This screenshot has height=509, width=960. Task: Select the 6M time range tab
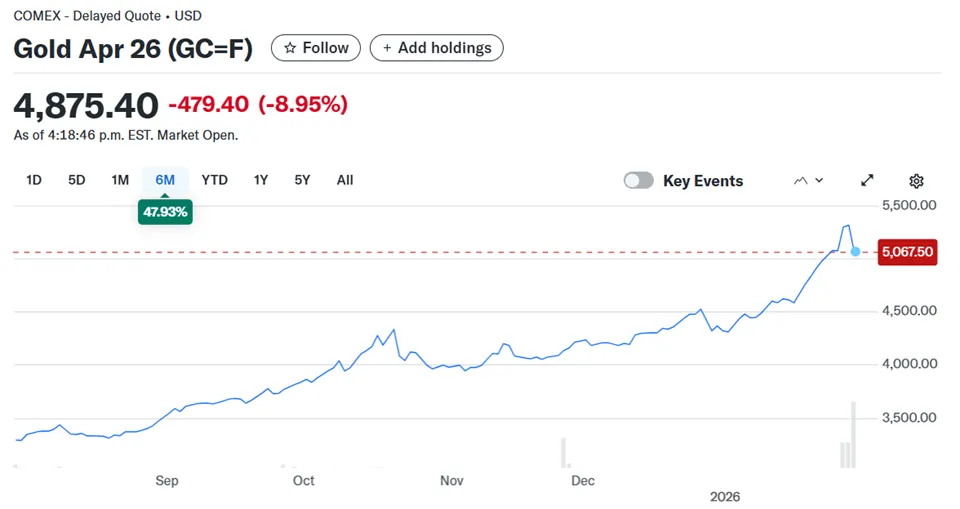(x=165, y=180)
